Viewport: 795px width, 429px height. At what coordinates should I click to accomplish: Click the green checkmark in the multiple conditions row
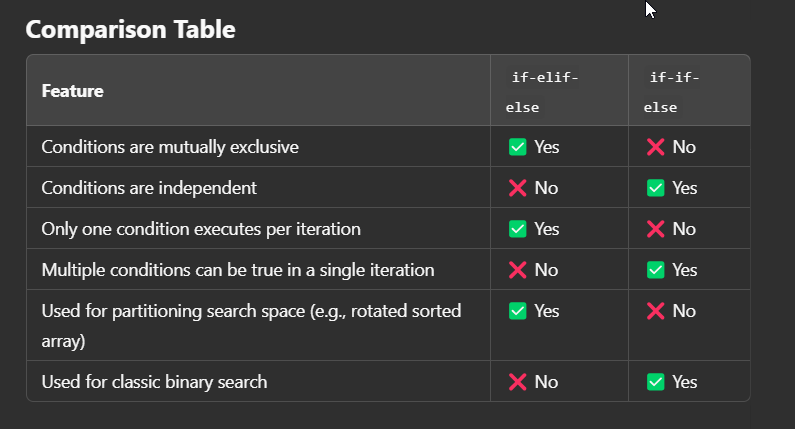coord(656,270)
